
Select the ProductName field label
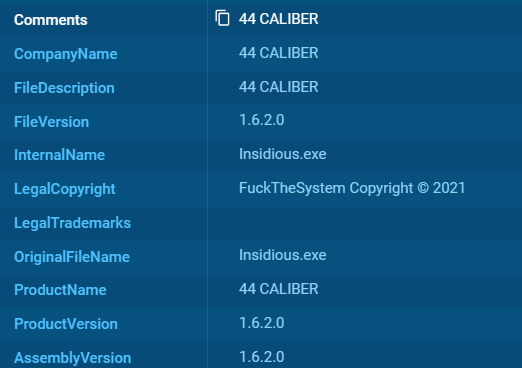coord(60,290)
